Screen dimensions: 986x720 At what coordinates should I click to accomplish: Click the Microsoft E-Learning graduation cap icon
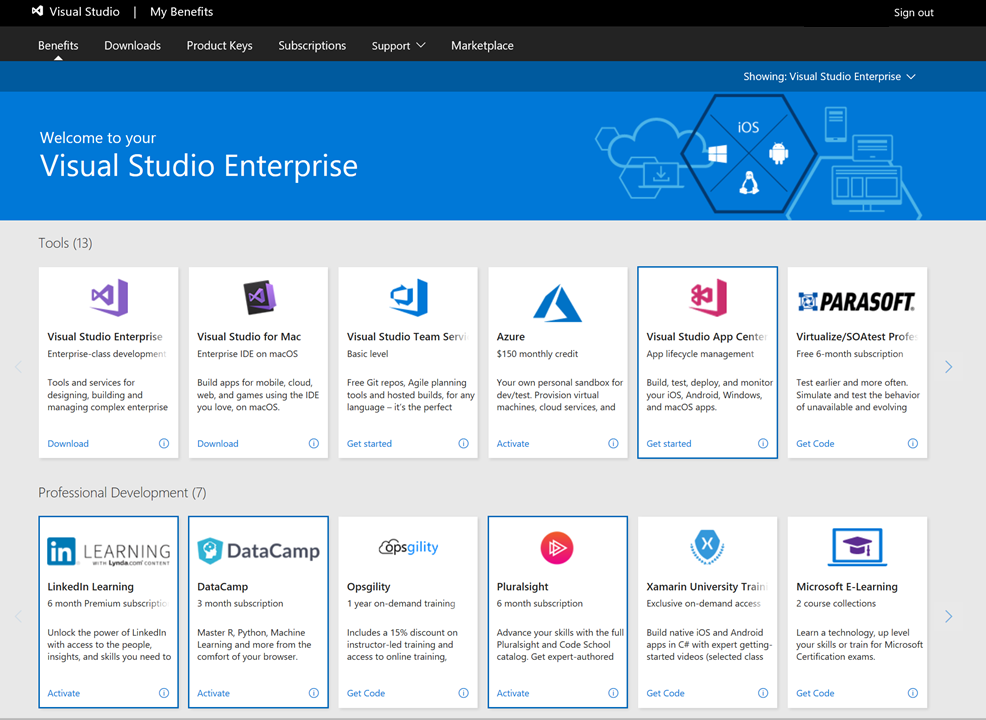tap(856, 546)
